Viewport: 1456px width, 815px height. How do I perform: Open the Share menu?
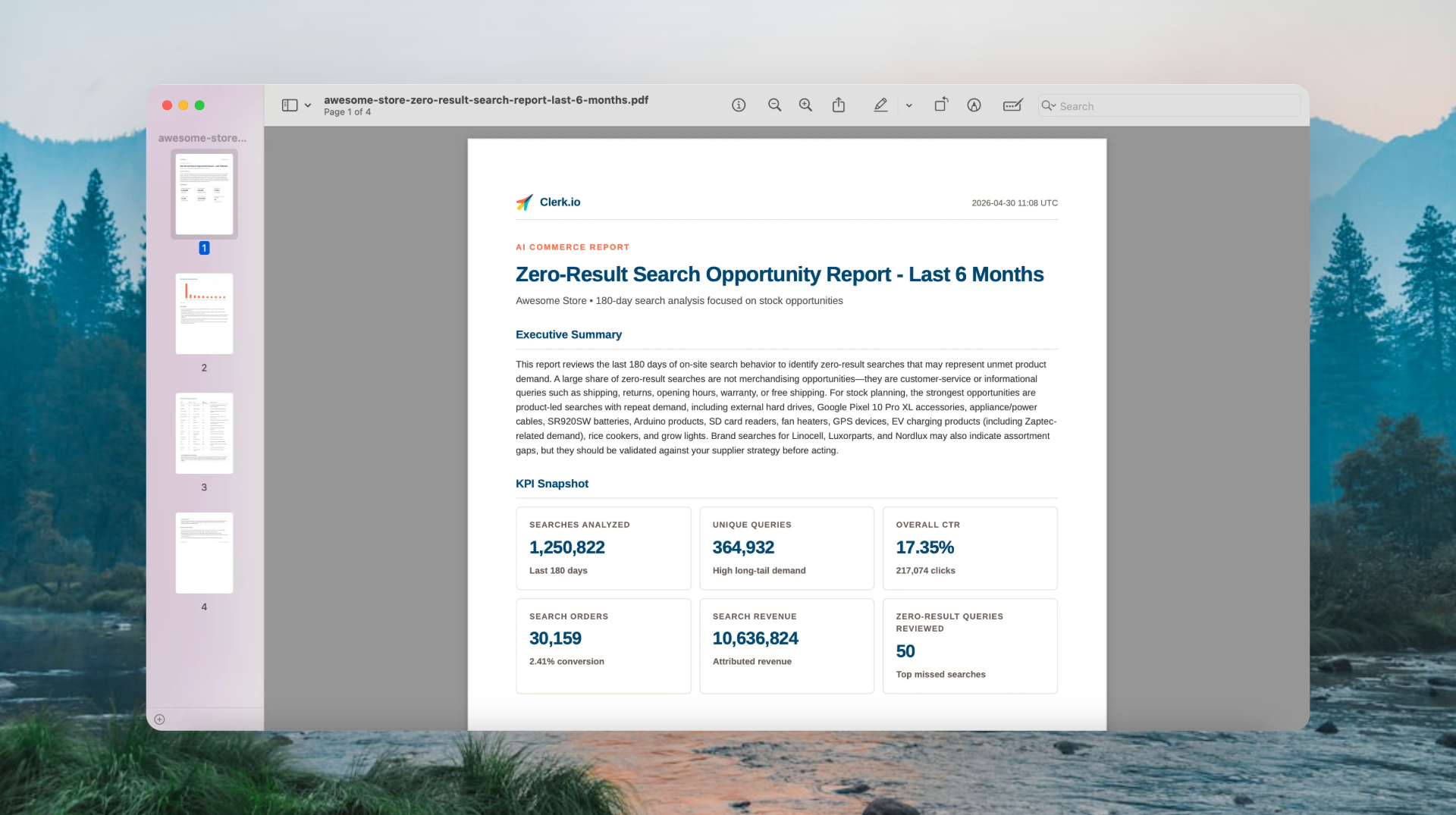click(x=839, y=105)
